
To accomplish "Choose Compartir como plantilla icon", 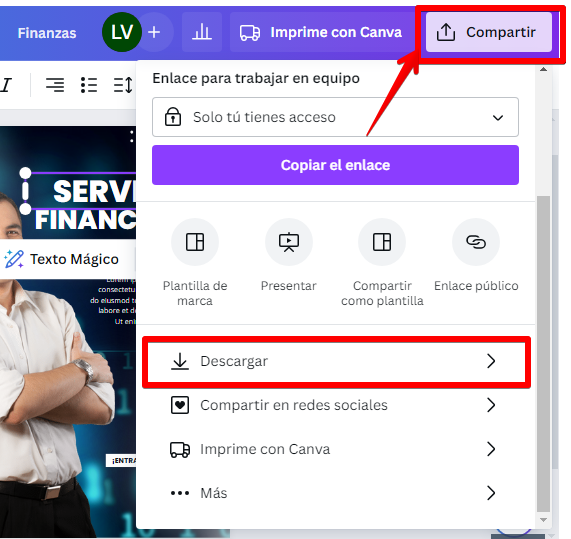I will coord(382,242).
